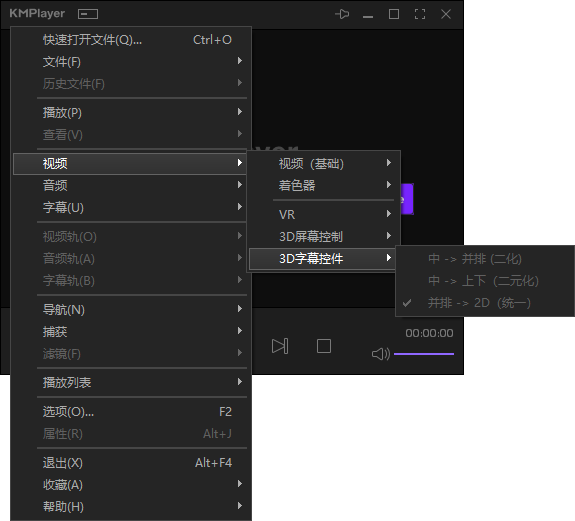Click the F2 shortcut label
575x521 pixels.
(226, 411)
